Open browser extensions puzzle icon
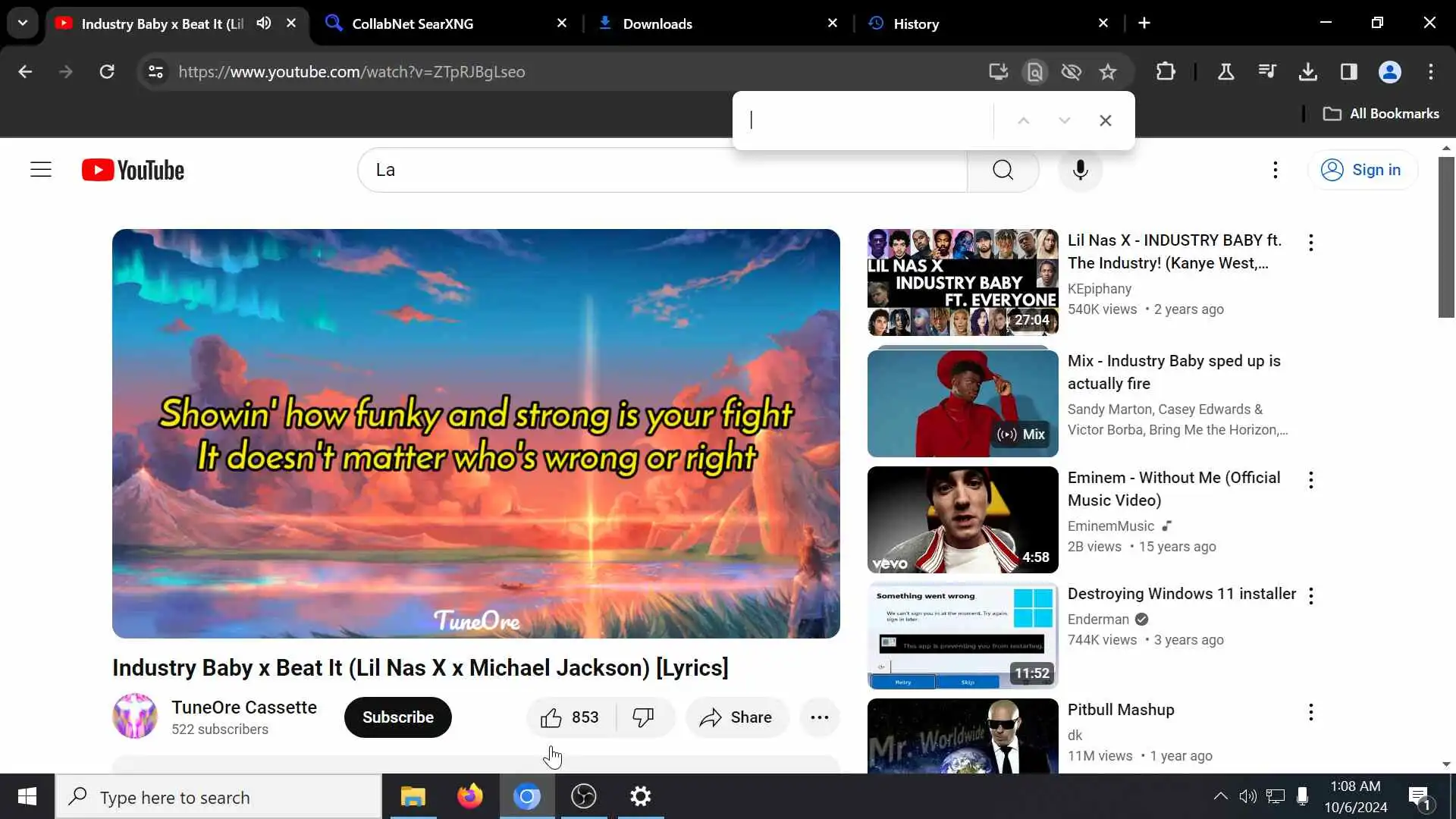This screenshot has width=1456, height=819. [x=1166, y=72]
